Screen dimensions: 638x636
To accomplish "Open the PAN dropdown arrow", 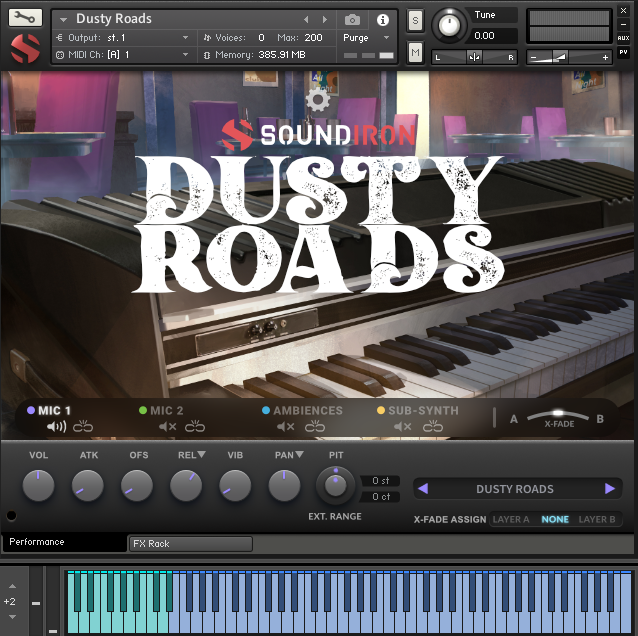I will pos(299,454).
